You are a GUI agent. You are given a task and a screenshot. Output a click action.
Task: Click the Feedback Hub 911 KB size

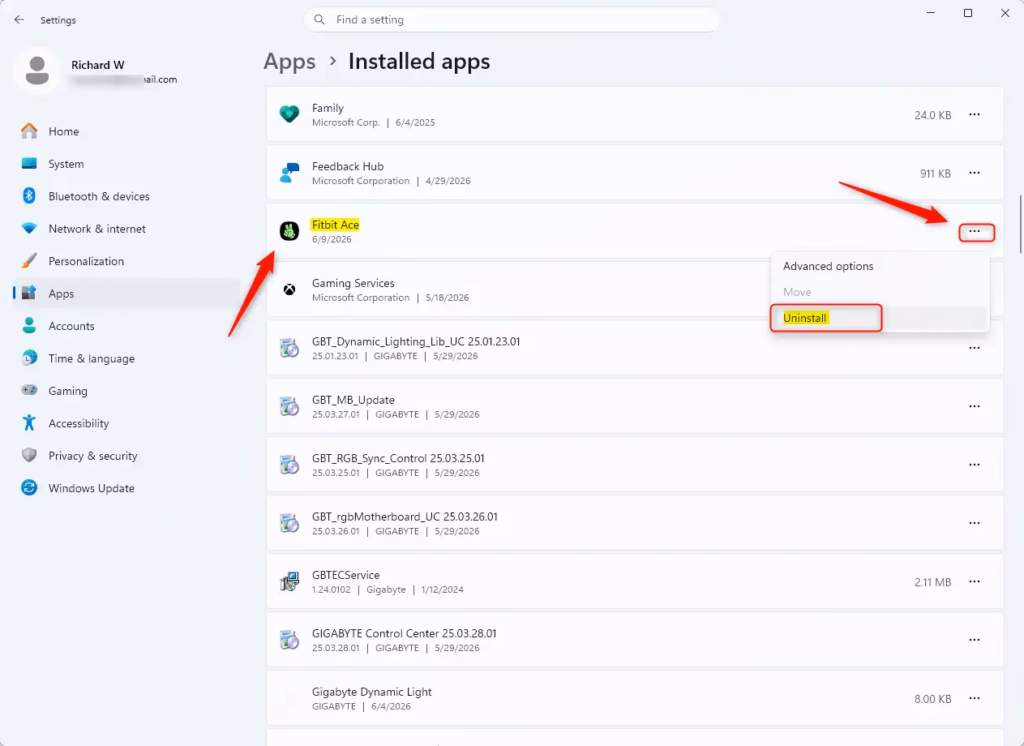point(935,174)
